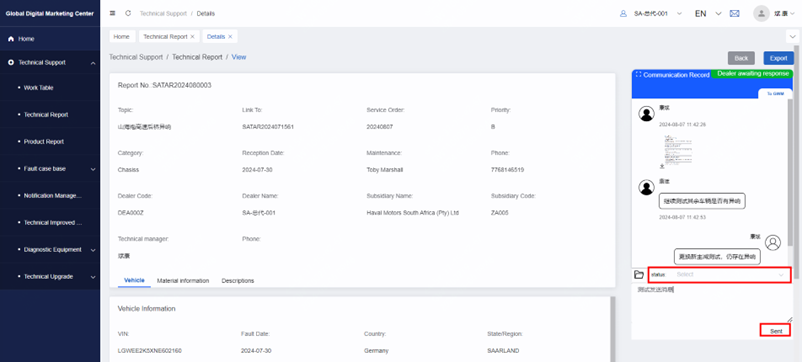The image size is (802, 362).
Task: Close the Technical Report tab
Action: point(192,37)
